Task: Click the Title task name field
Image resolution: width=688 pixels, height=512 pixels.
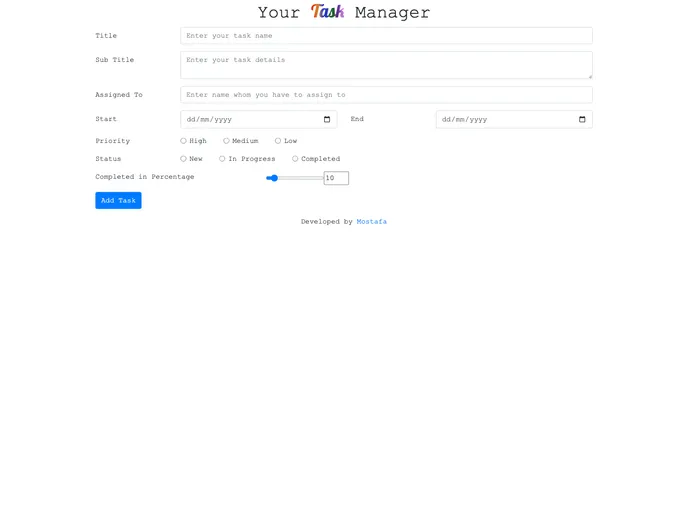Action: click(x=386, y=36)
